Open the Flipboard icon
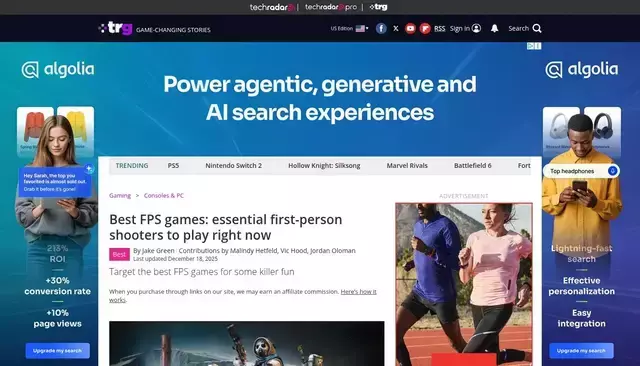640x366 pixels. (425, 29)
